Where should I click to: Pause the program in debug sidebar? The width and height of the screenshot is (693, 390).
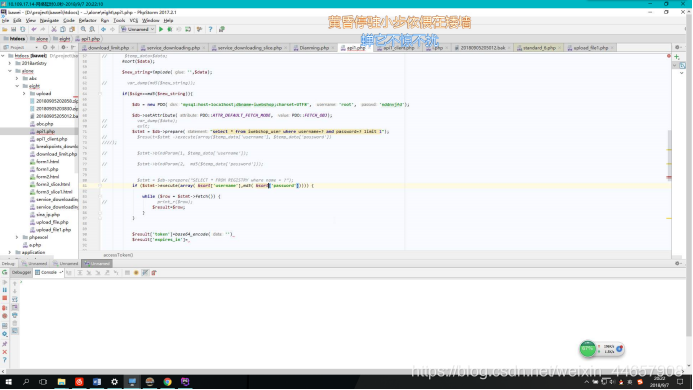pos(4,290)
